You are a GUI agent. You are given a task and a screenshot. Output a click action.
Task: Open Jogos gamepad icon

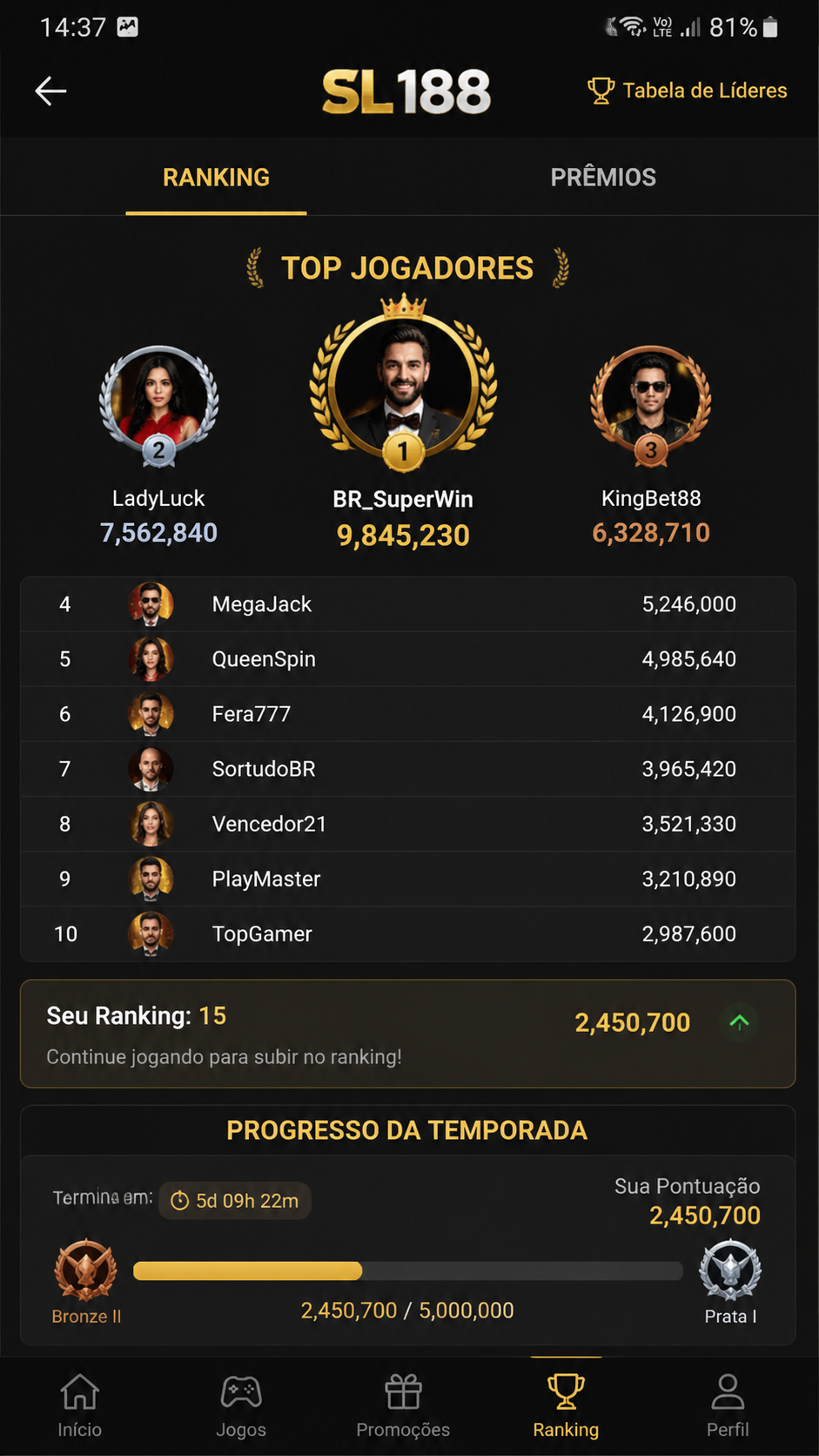[x=241, y=1392]
